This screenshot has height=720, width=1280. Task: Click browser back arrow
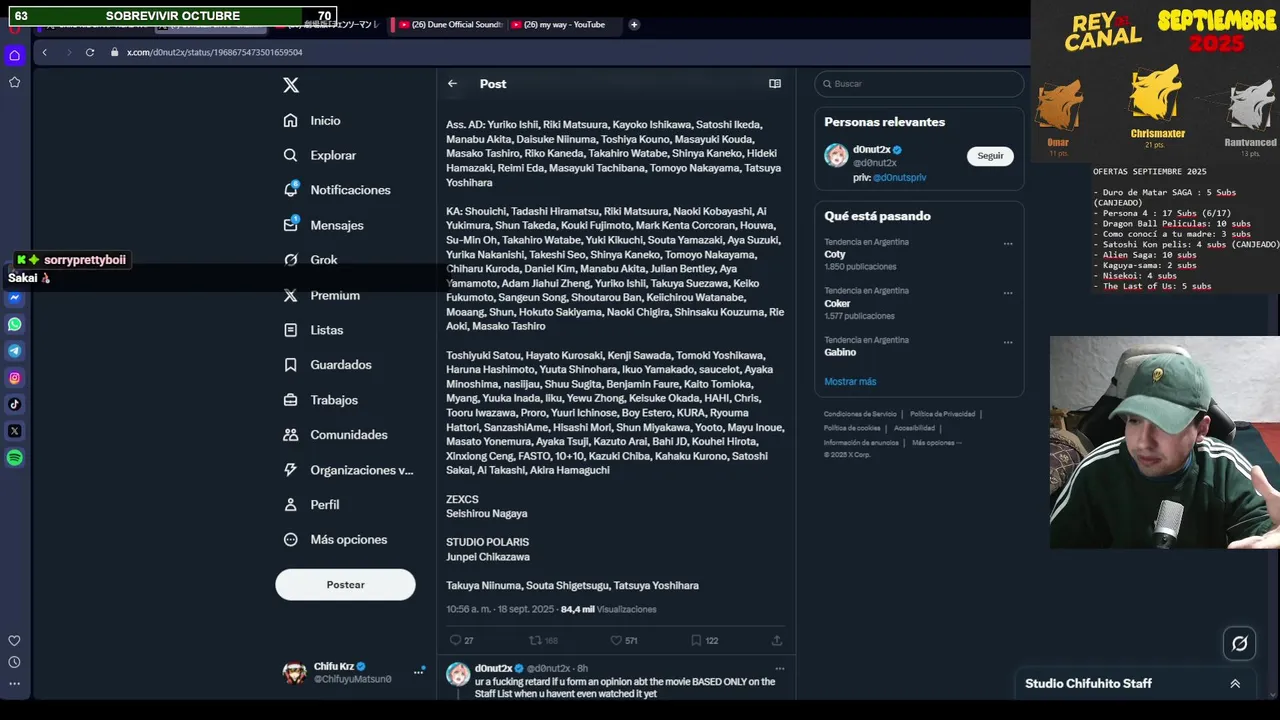tap(44, 52)
